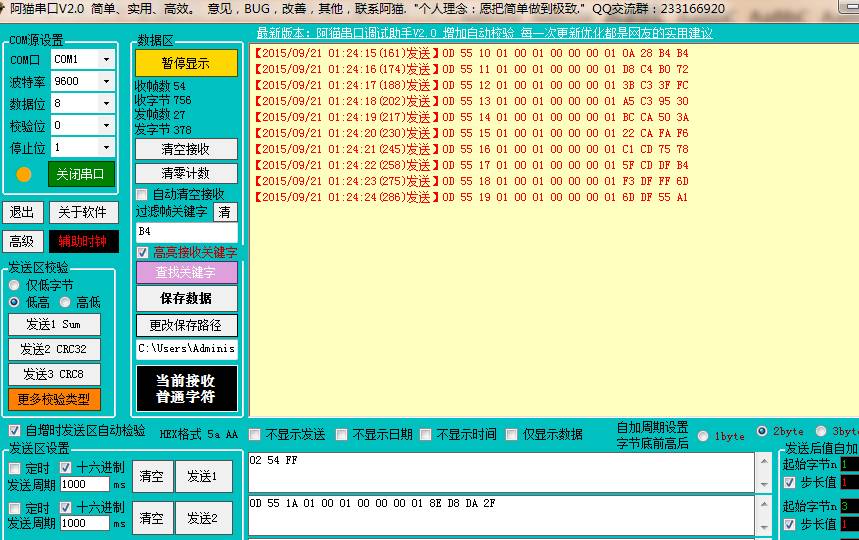Select the 1byte radio option
The image size is (859, 540).
(703, 436)
